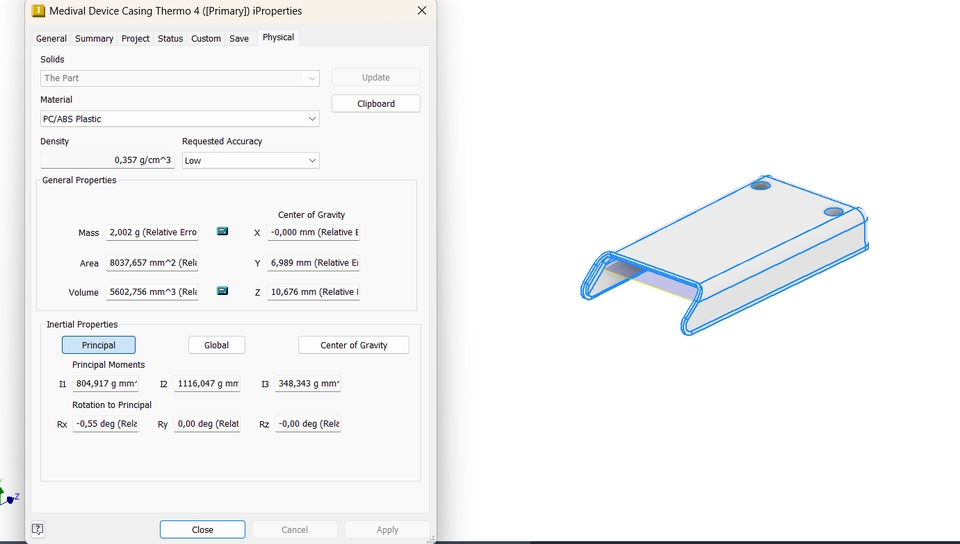
Task: Close the iProperties dialog with X
Action: 422,11
